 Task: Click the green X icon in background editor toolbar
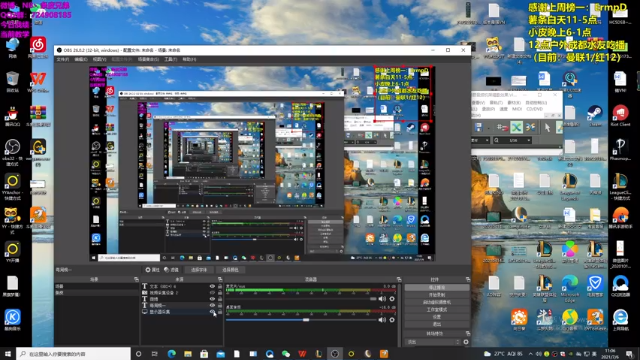click(x=516, y=127)
